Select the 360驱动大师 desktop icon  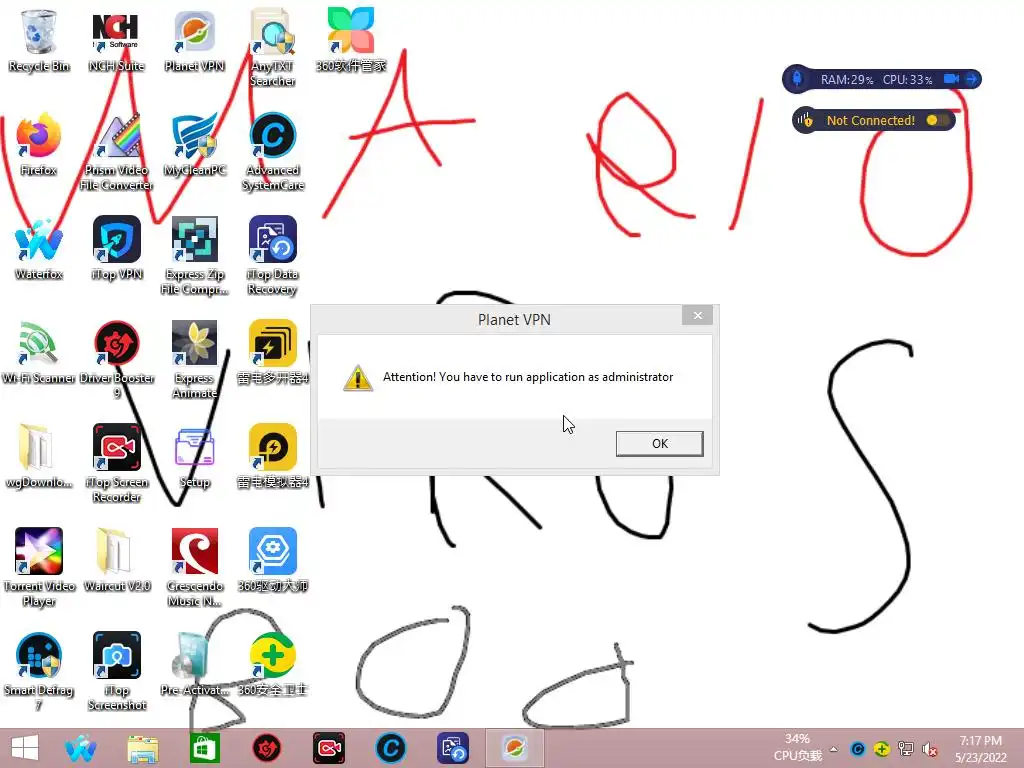(272, 561)
